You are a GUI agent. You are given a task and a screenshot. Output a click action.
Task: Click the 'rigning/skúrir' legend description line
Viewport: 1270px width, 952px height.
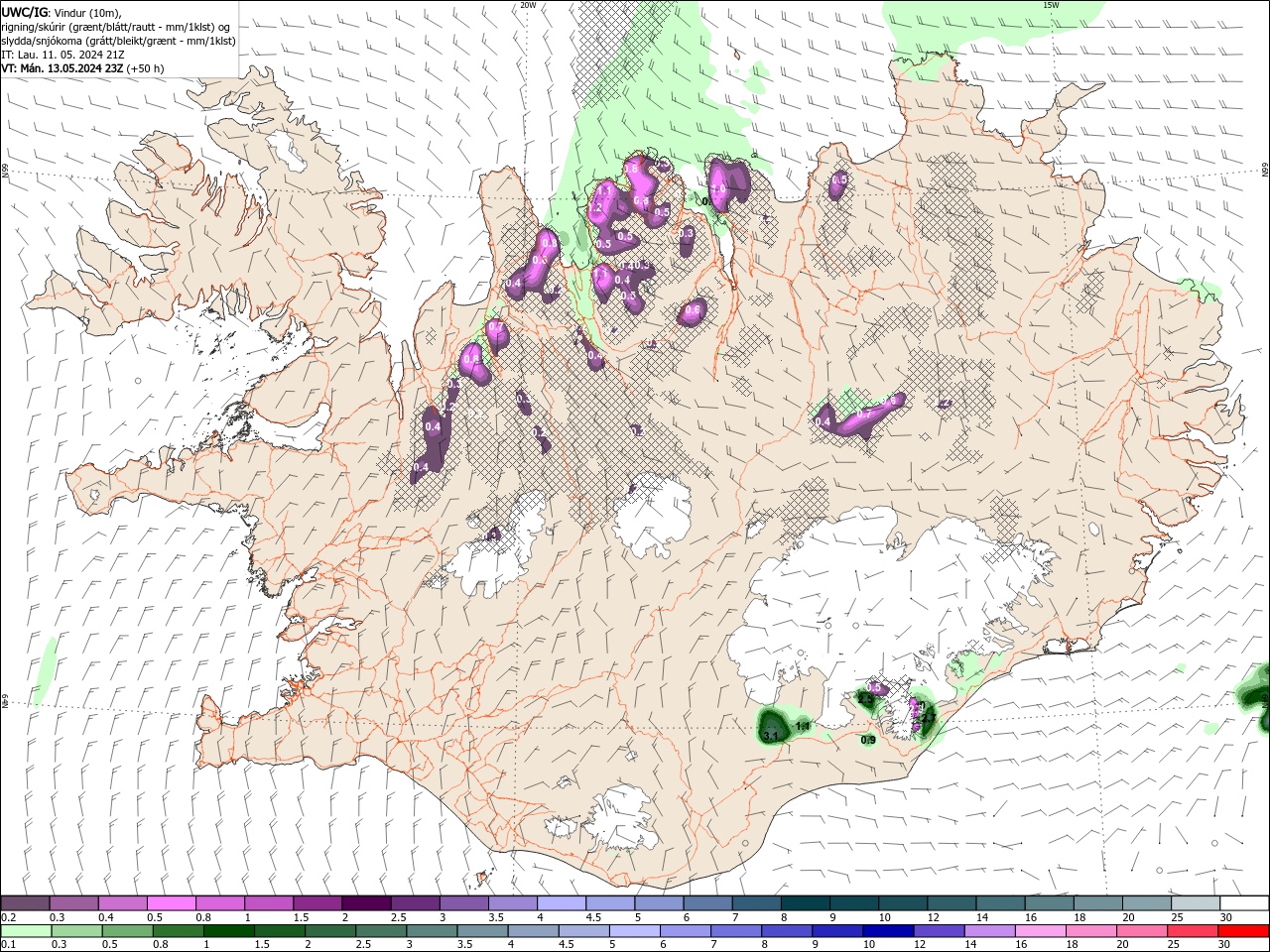coord(116,26)
